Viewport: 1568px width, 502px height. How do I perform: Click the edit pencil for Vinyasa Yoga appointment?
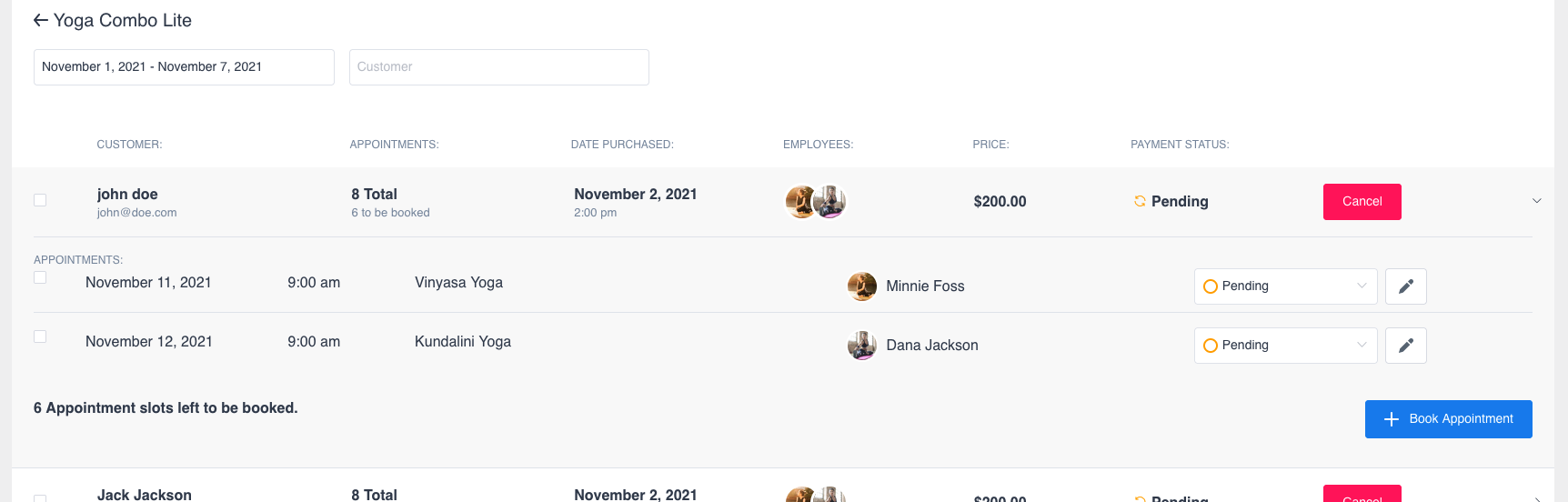tap(1405, 286)
